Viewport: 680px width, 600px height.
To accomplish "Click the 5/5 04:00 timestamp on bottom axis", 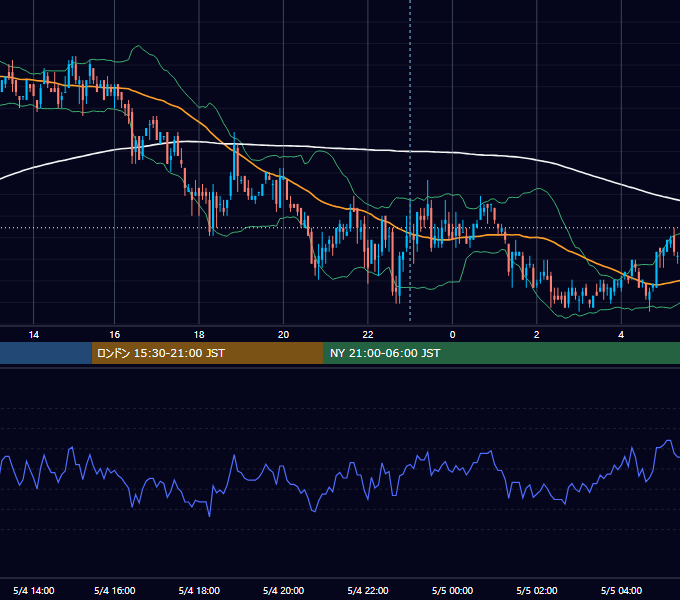I will (621, 590).
